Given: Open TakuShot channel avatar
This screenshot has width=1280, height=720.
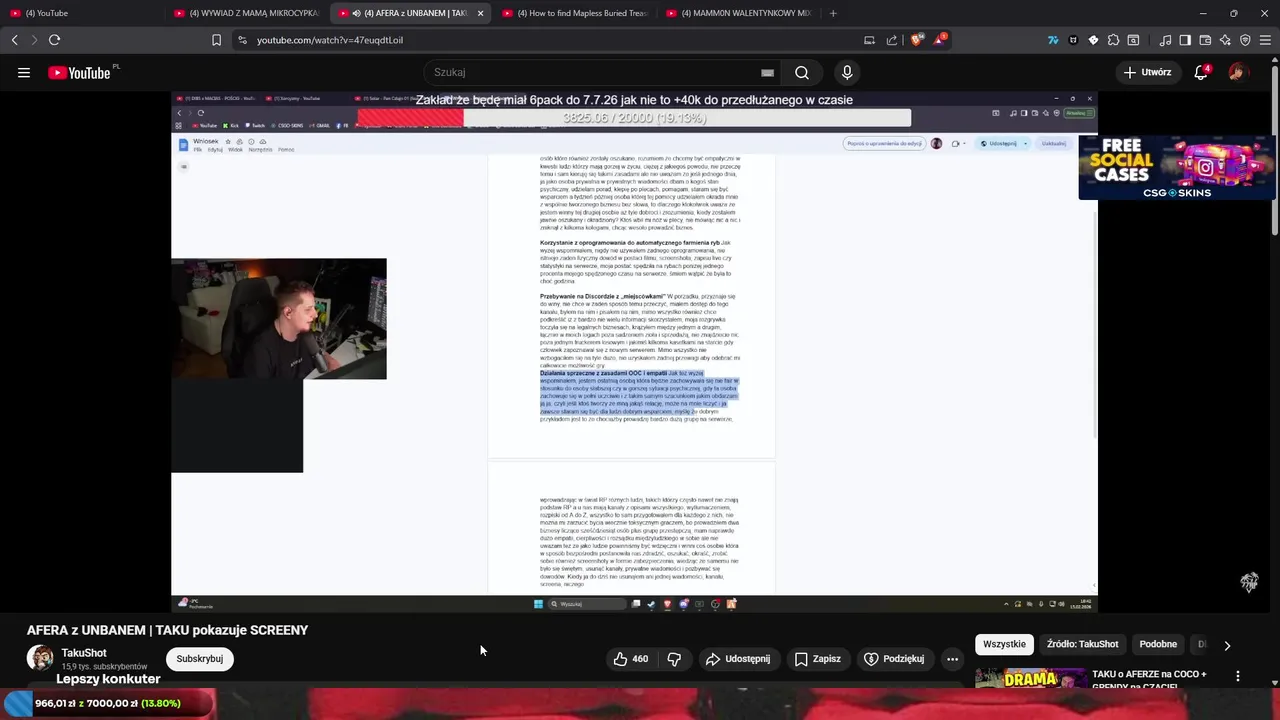Looking at the screenshot, I should [40, 658].
